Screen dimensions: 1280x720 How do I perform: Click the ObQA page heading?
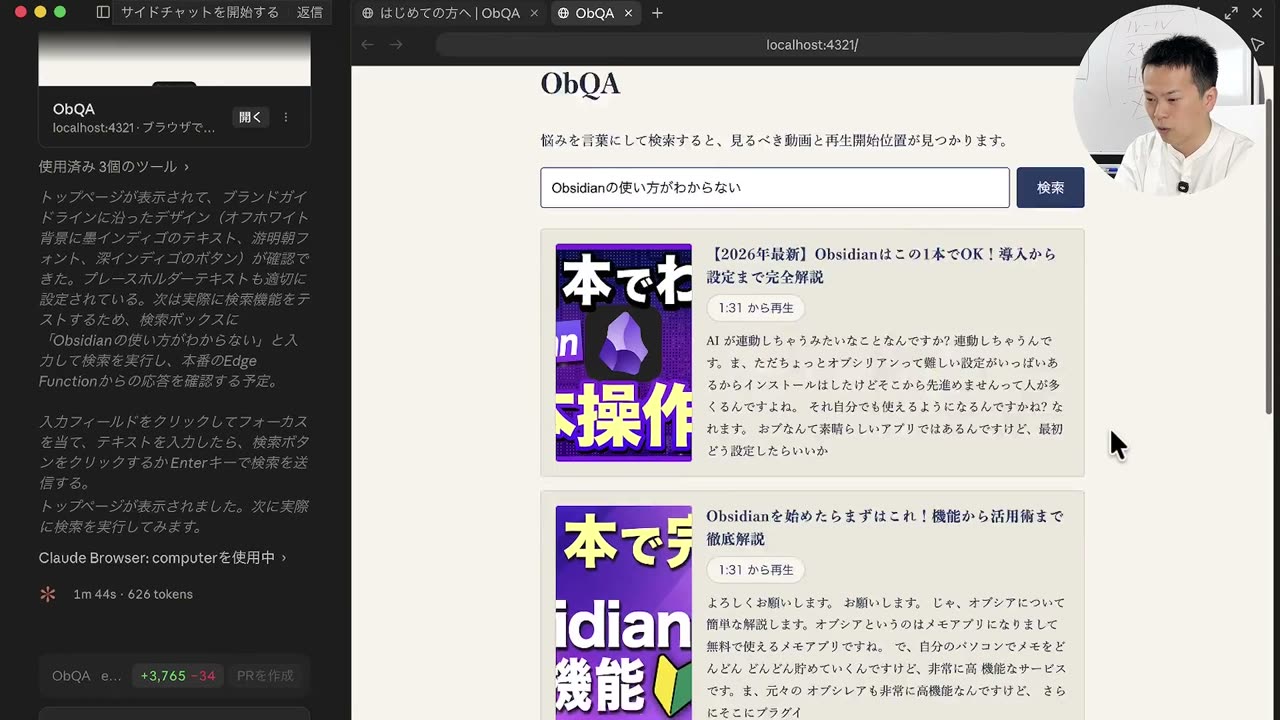[580, 84]
